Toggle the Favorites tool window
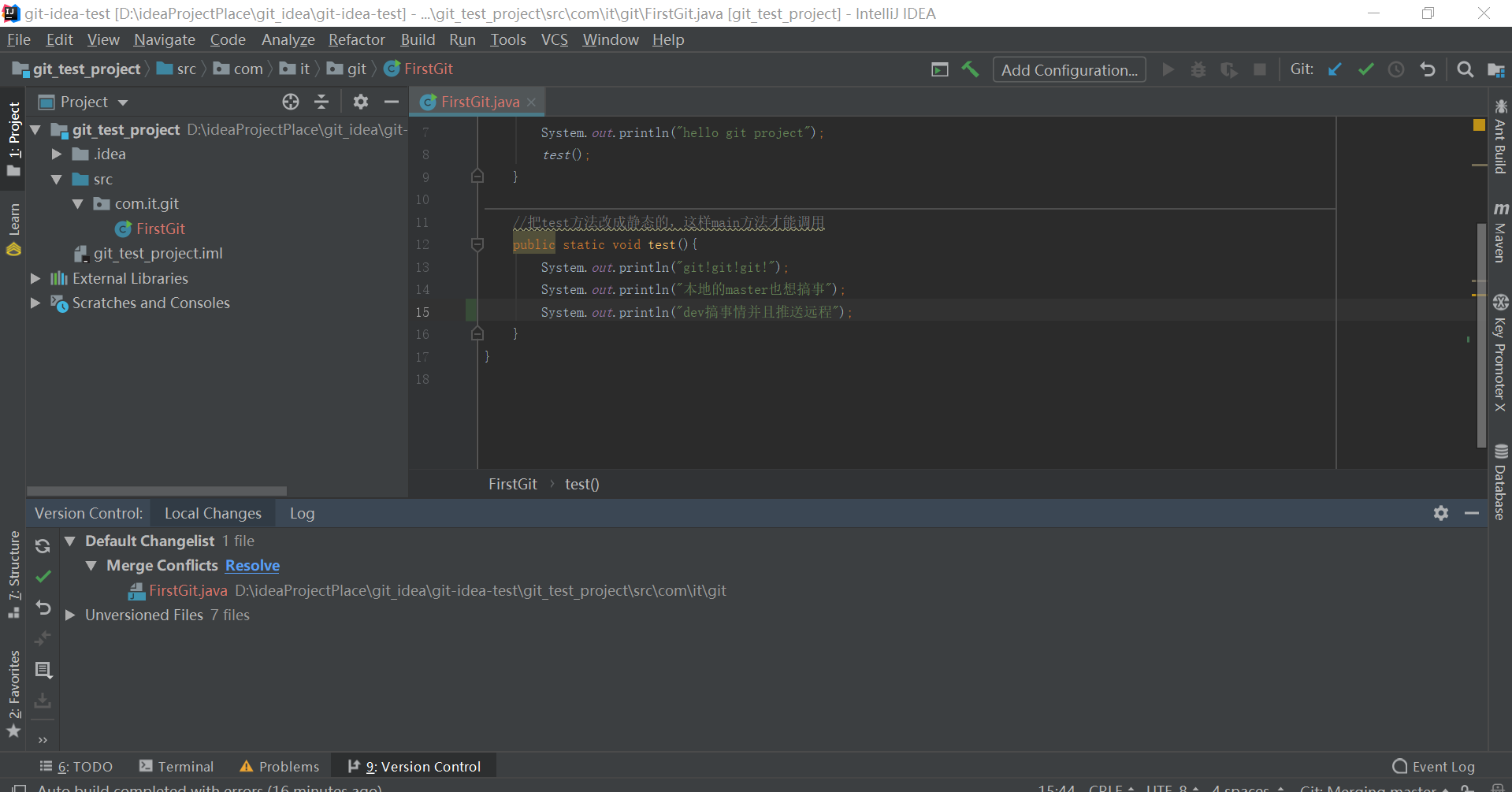 coord(13,693)
